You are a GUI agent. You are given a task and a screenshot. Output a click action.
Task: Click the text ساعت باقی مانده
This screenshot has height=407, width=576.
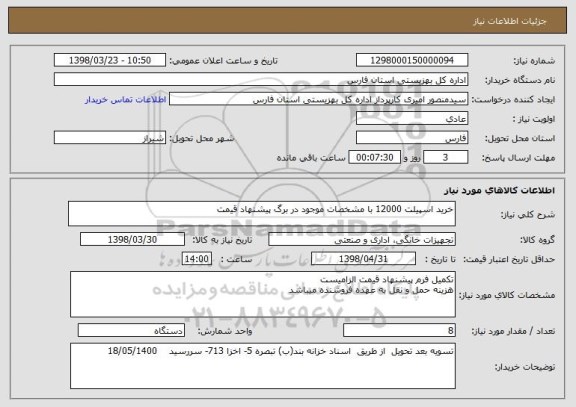point(311,158)
